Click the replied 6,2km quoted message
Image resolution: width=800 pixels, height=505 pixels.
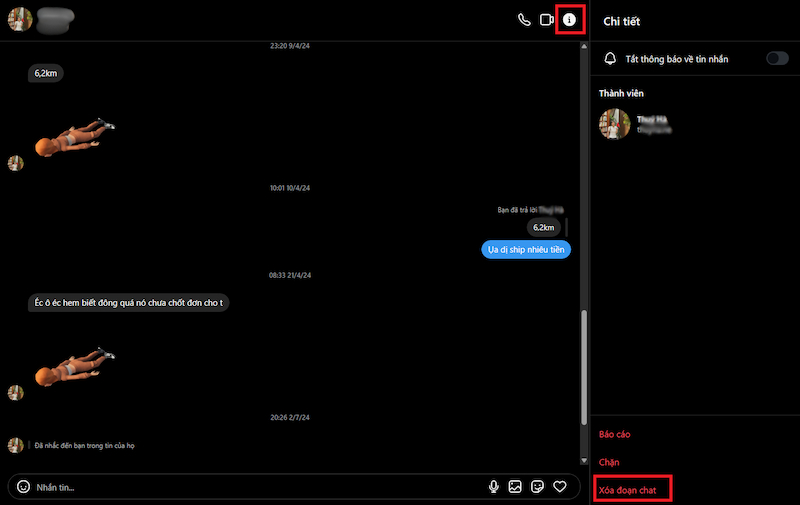(544, 227)
